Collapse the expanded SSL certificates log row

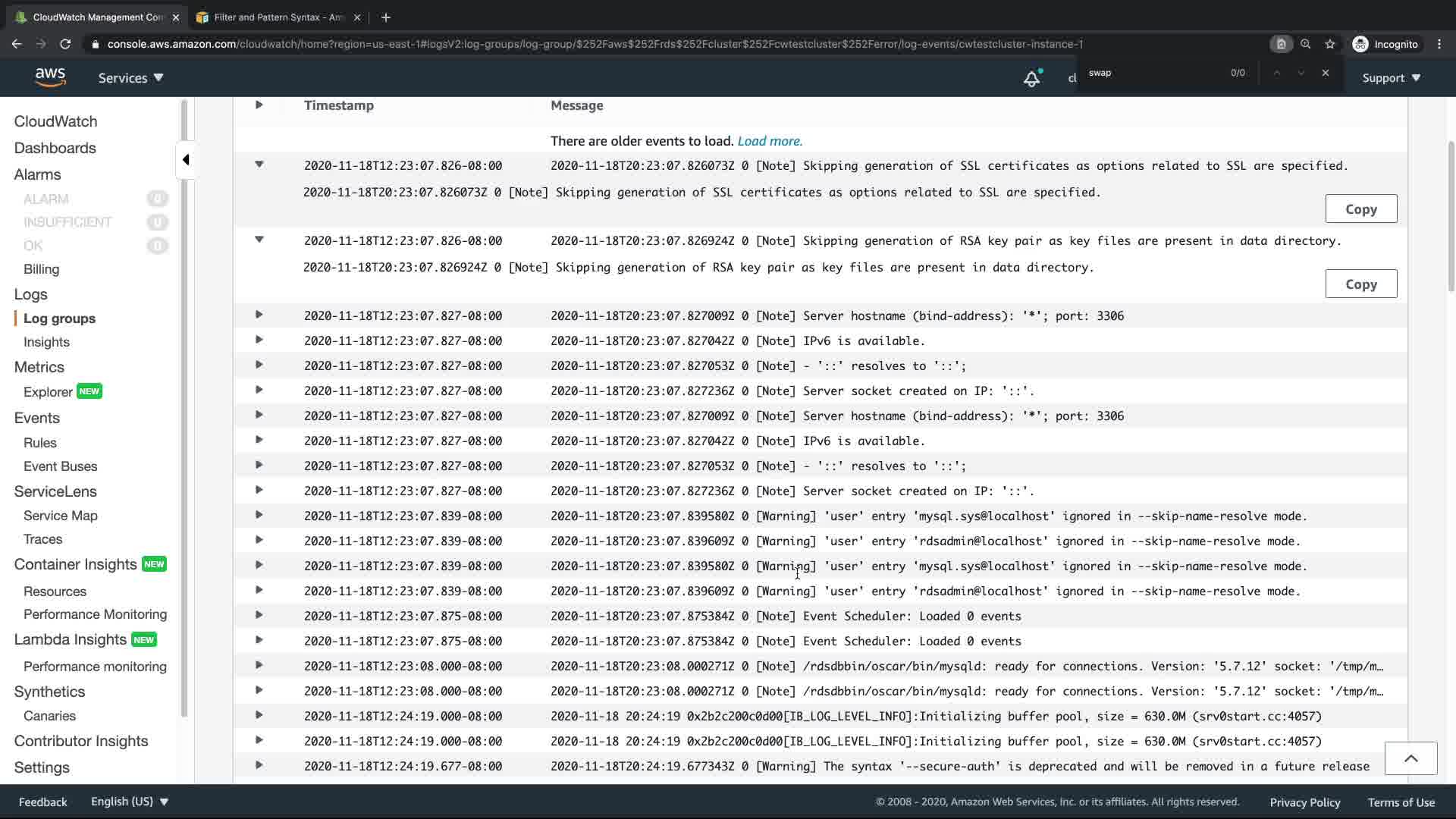pyautogui.click(x=259, y=165)
